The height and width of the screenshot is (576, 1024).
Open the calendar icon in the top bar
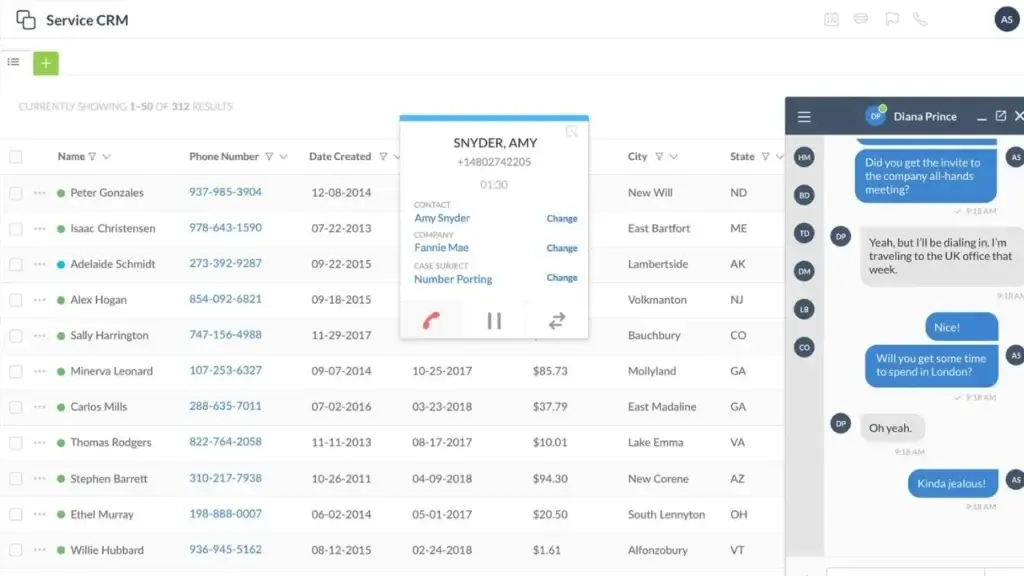coord(832,19)
